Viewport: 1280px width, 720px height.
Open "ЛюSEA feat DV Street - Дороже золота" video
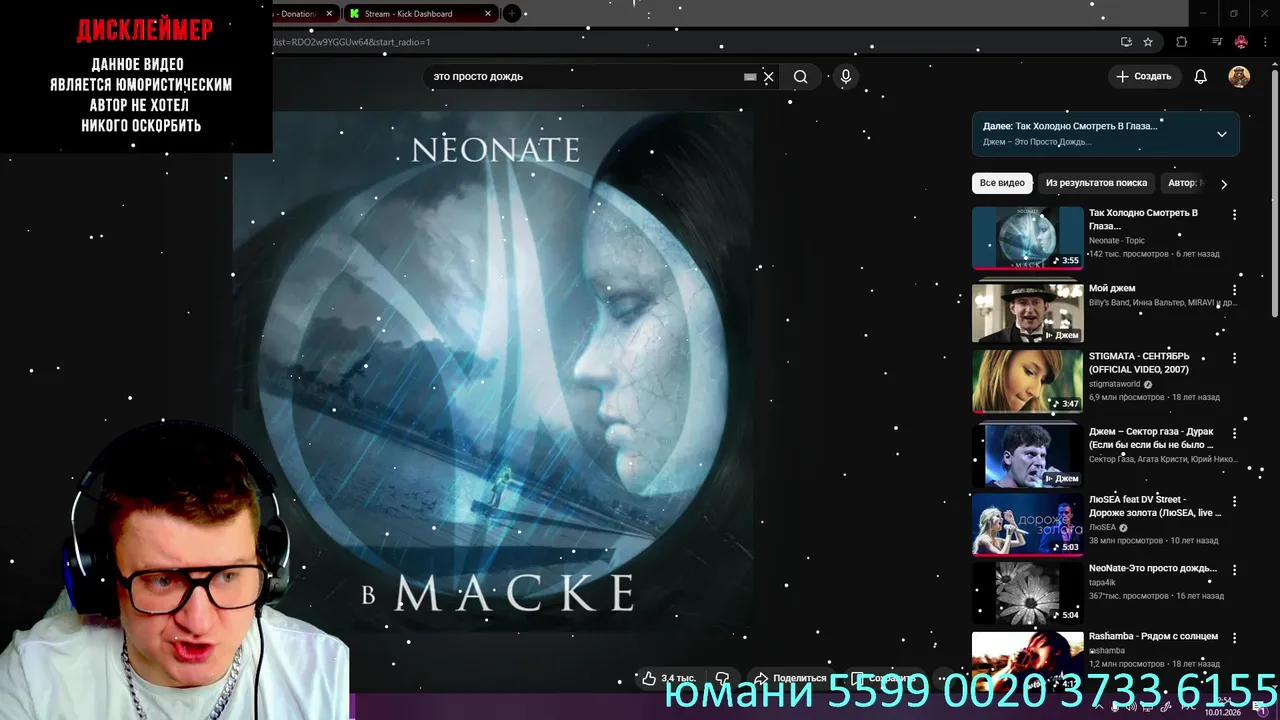click(x=1155, y=506)
